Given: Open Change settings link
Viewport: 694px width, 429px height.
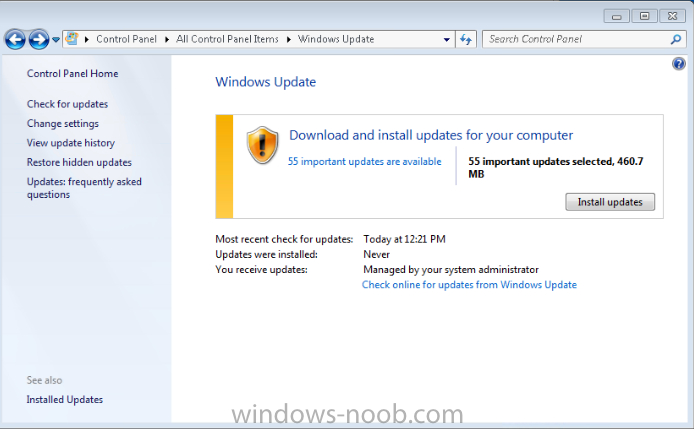Looking at the screenshot, I should point(63,124).
